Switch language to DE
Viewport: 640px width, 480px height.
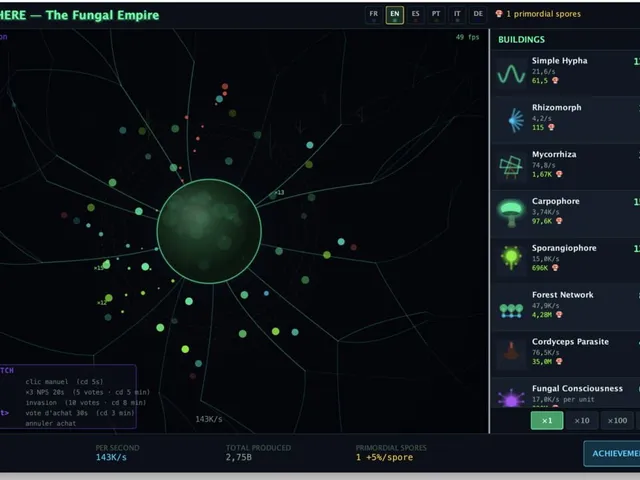pyautogui.click(x=478, y=15)
